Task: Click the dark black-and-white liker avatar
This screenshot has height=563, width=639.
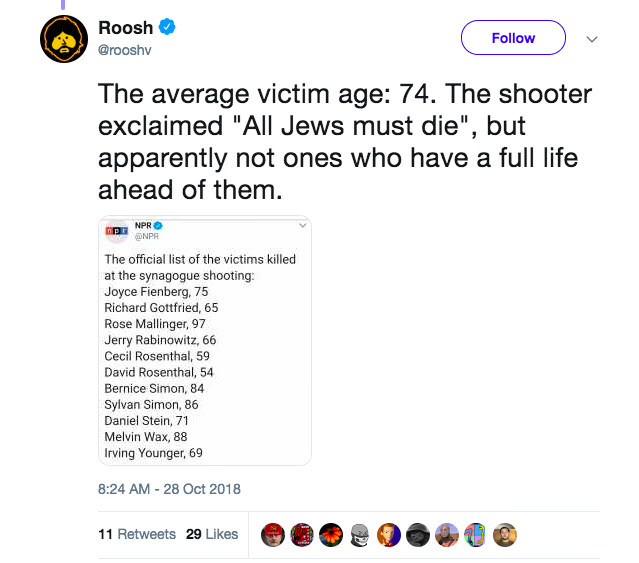Action: [418, 534]
